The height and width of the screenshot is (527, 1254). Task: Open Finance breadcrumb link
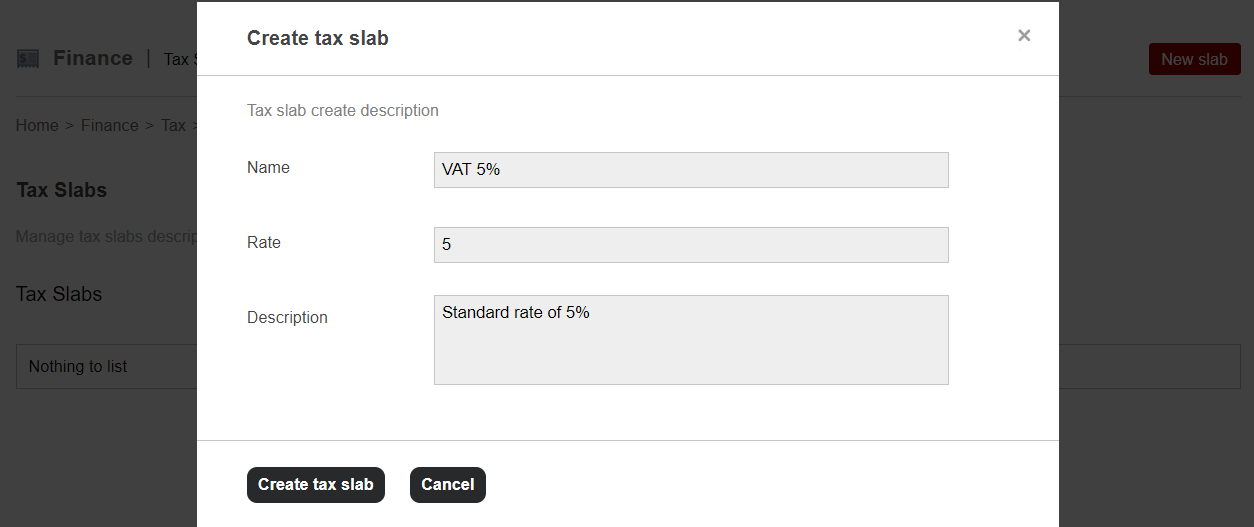tap(109, 126)
